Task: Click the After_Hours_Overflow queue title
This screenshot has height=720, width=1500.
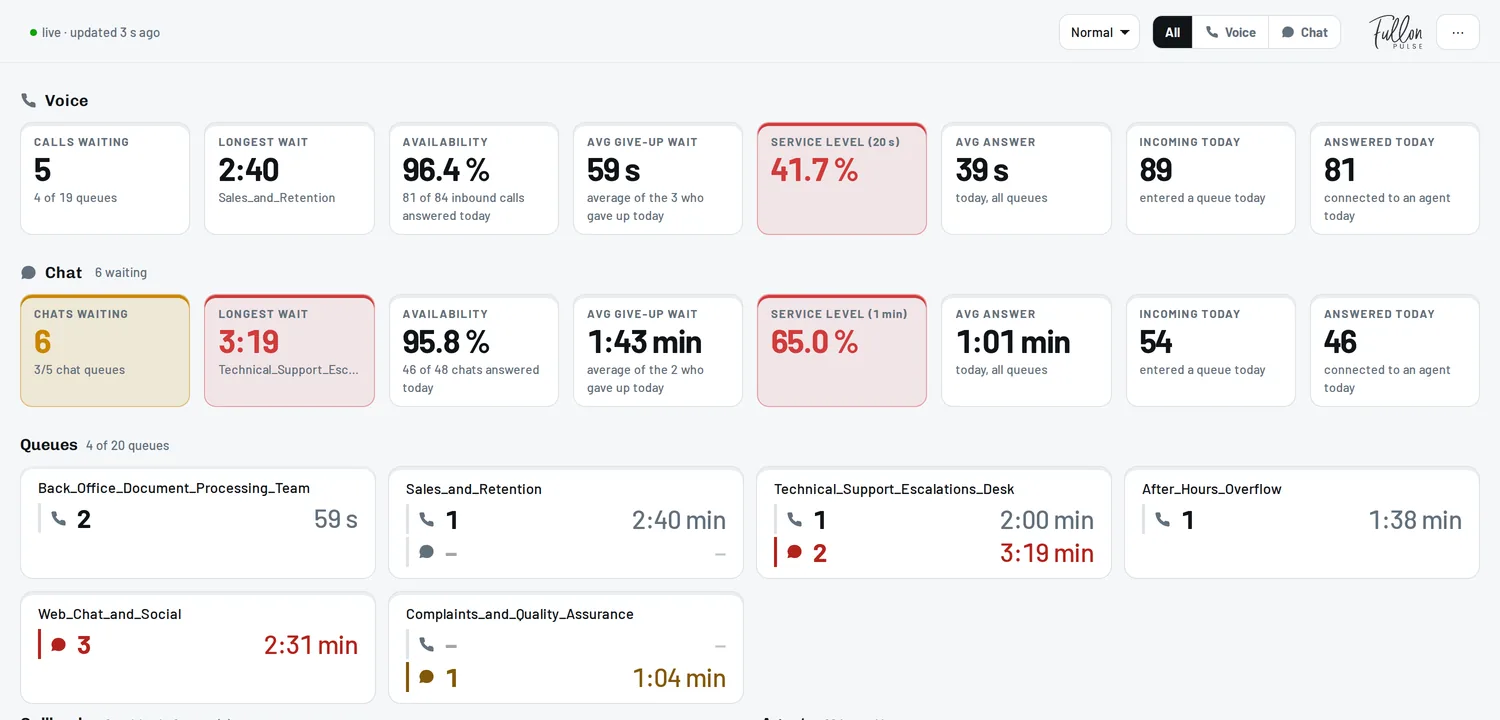Action: click(1212, 489)
